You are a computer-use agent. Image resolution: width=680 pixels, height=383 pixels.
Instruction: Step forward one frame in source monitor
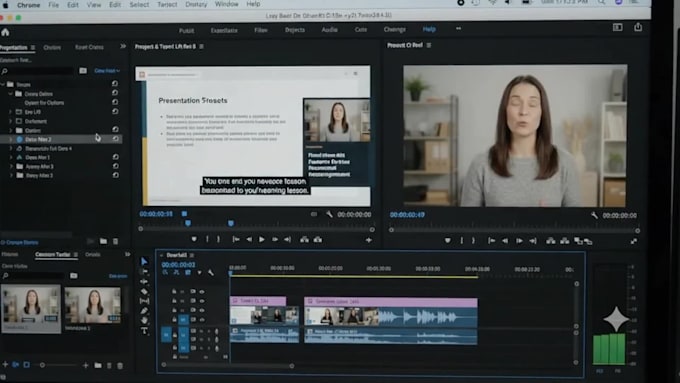(x=275, y=239)
